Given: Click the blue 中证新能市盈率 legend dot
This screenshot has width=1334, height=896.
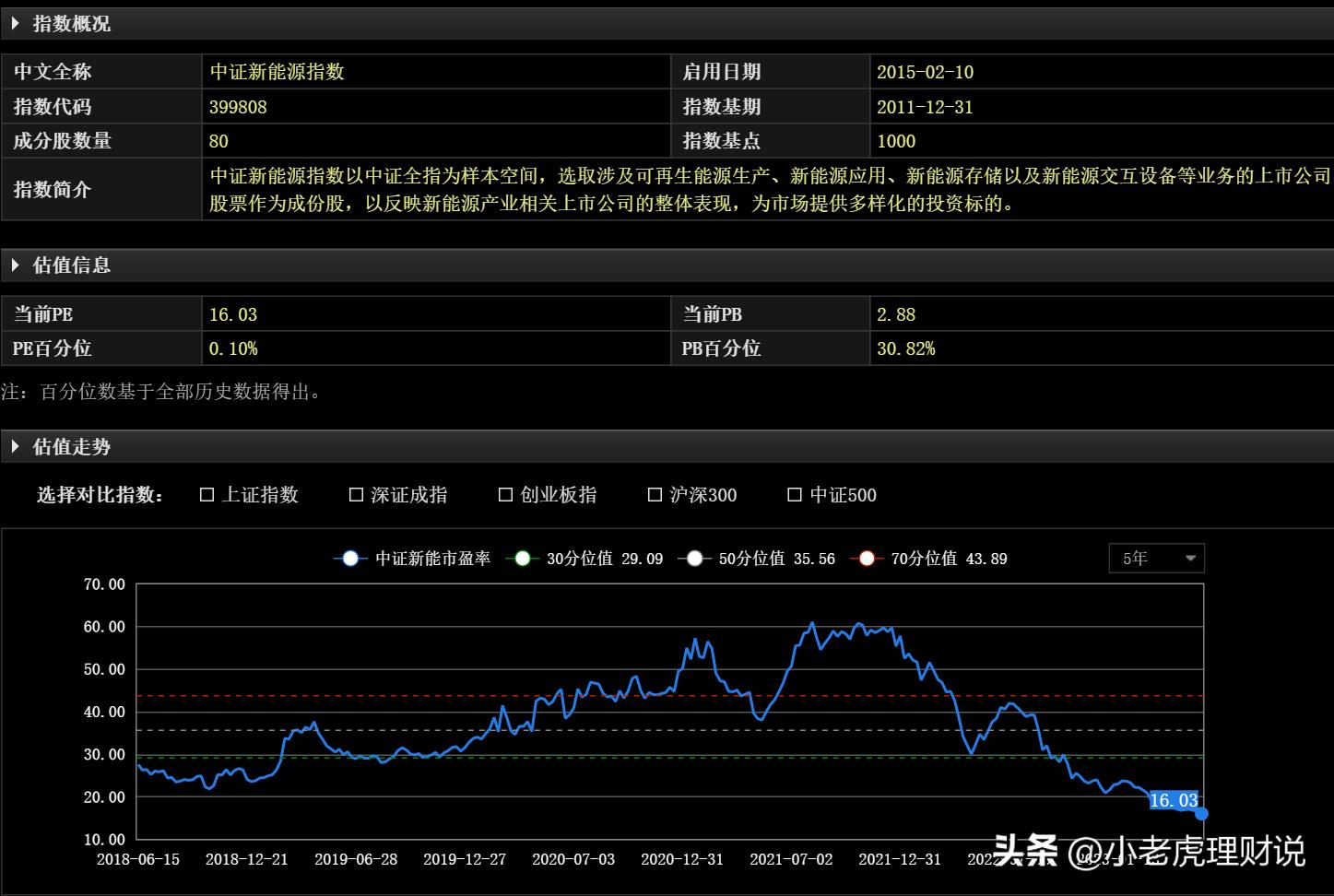Looking at the screenshot, I should pos(349,558).
